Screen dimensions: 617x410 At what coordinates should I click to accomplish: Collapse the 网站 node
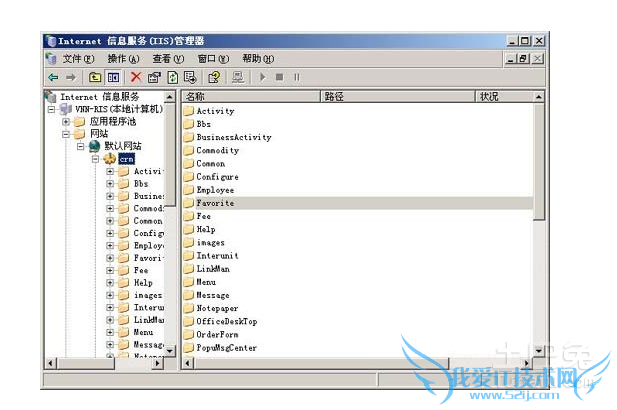pos(66,134)
